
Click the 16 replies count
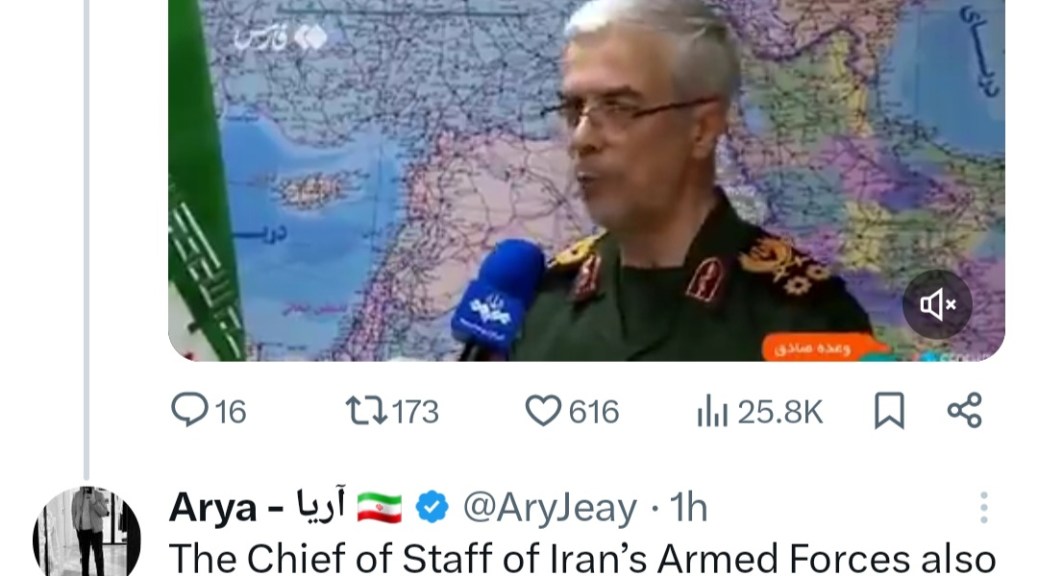pos(230,412)
